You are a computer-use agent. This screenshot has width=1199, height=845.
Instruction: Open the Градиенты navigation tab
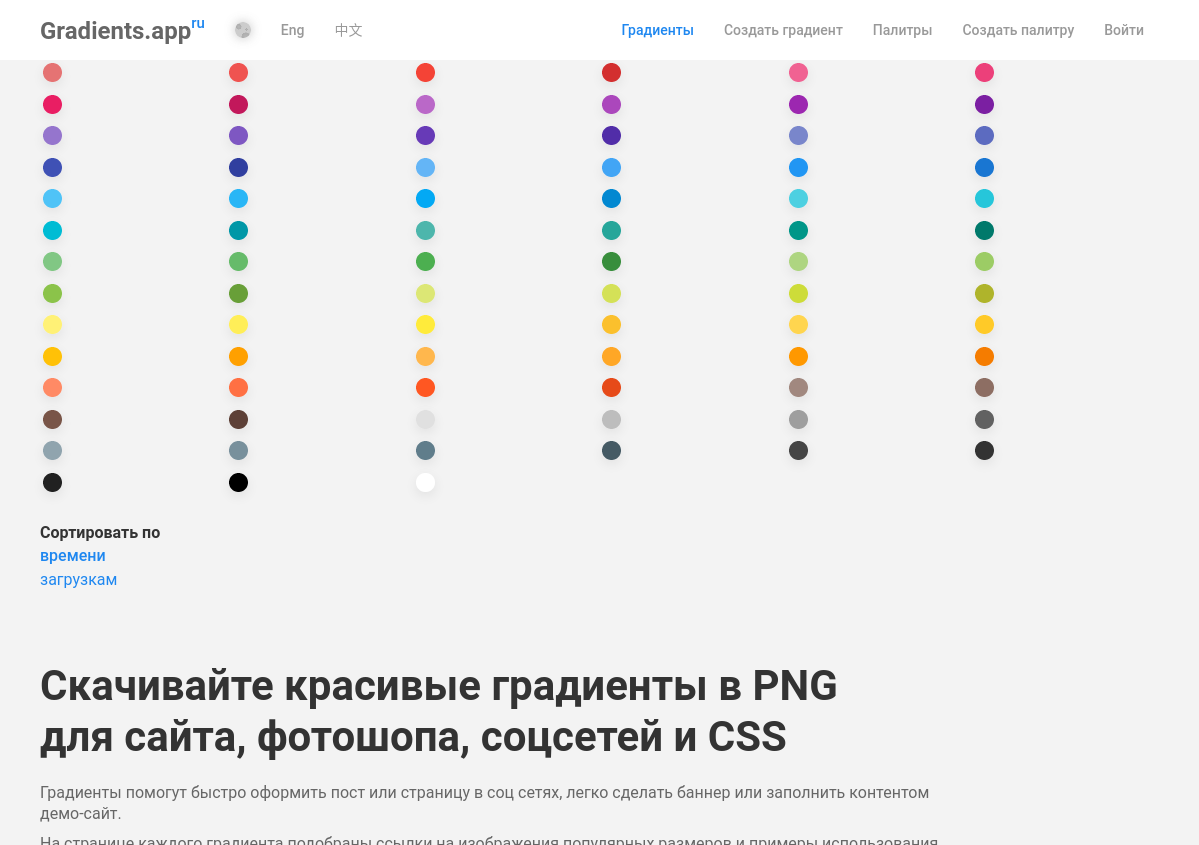(x=657, y=30)
